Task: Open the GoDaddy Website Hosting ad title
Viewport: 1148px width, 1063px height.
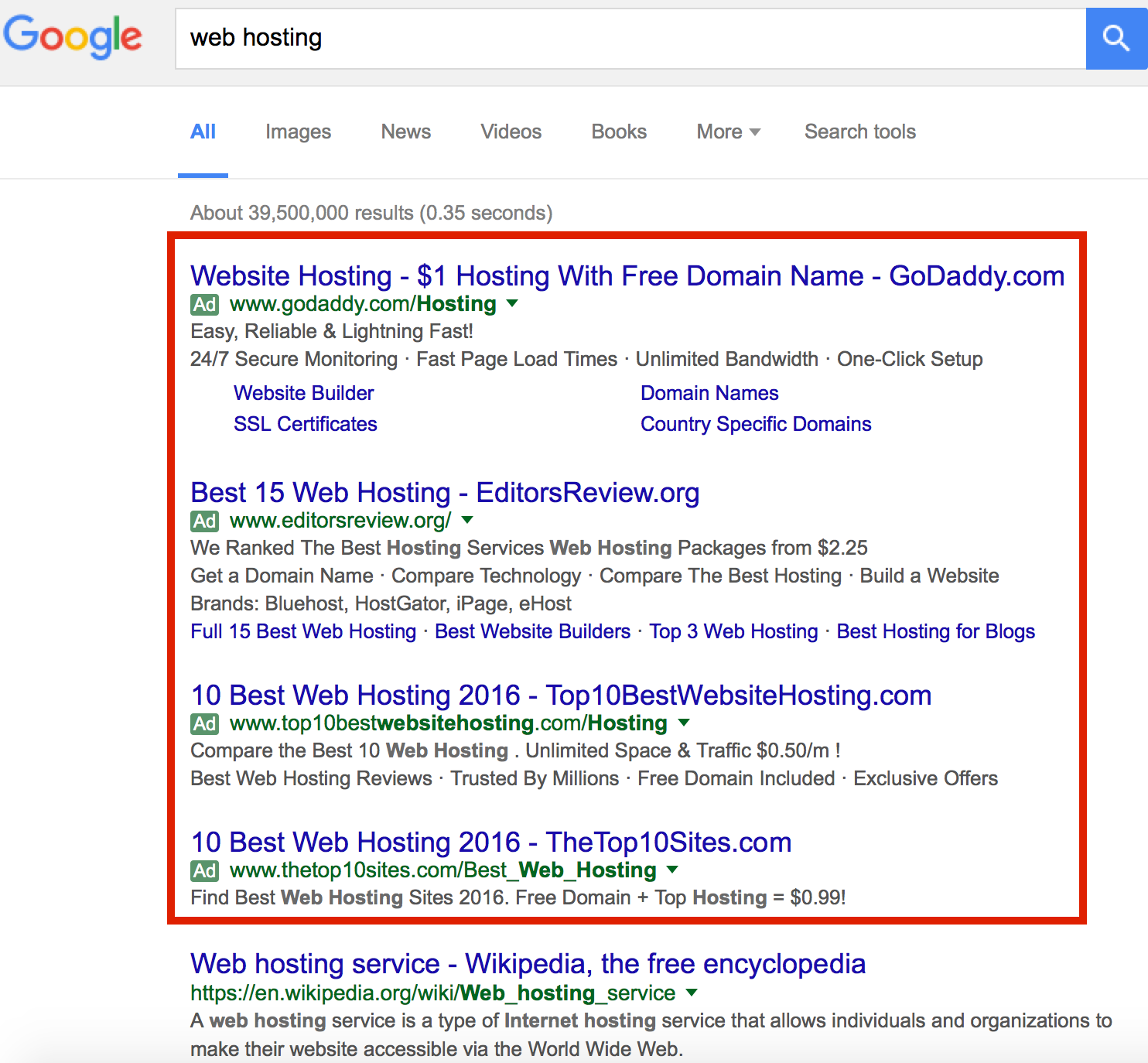Action: click(x=627, y=276)
